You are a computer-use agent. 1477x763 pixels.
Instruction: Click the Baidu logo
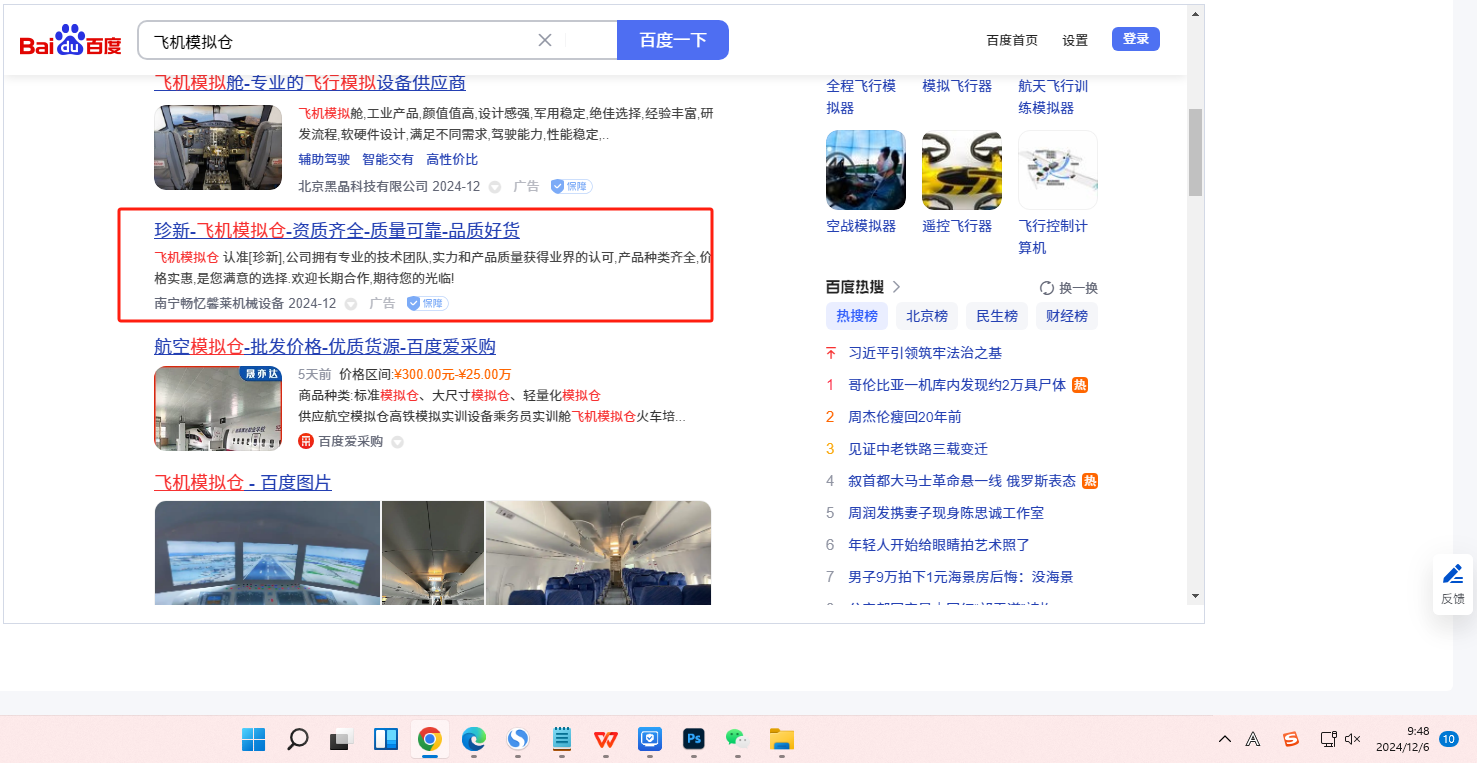(70, 41)
